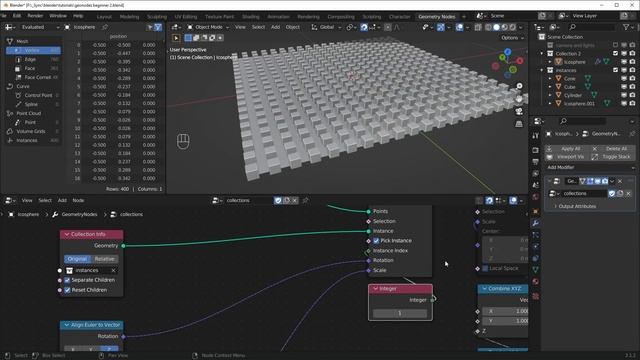The height and width of the screenshot is (360, 640).
Task: Toggle camera view in viewport gizmos
Action: click(519, 111)
